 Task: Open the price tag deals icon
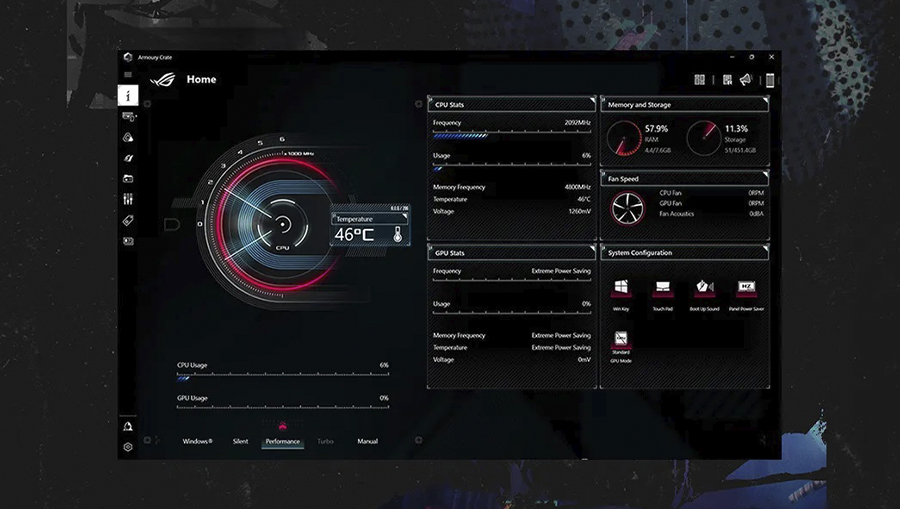[x=128, y=220]
